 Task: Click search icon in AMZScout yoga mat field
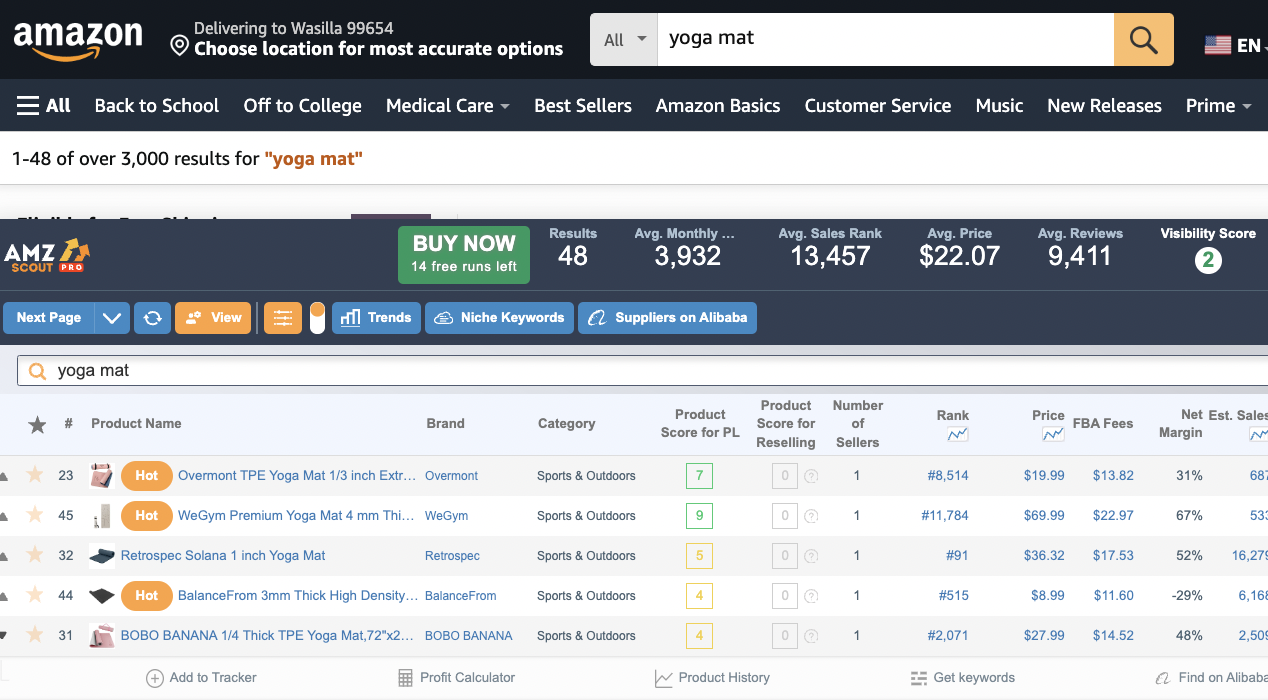pyautogui.click(x=38, y=371)
